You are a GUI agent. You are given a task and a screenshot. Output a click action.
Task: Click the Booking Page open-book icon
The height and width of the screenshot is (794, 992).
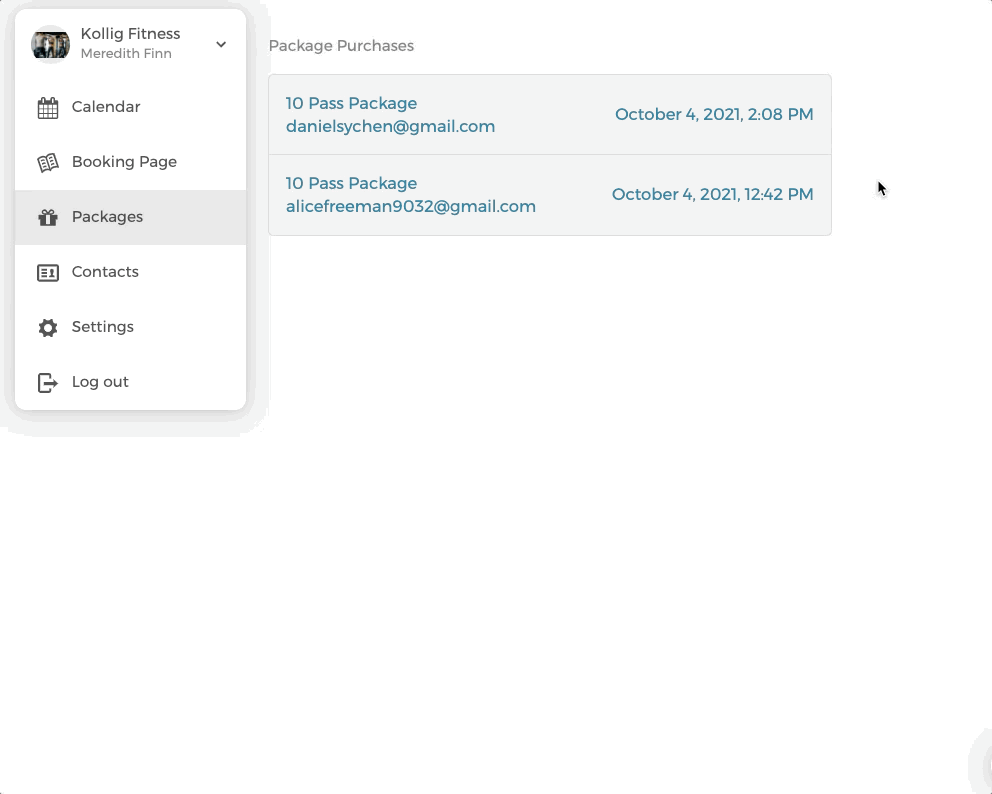(x=47, y=163)
